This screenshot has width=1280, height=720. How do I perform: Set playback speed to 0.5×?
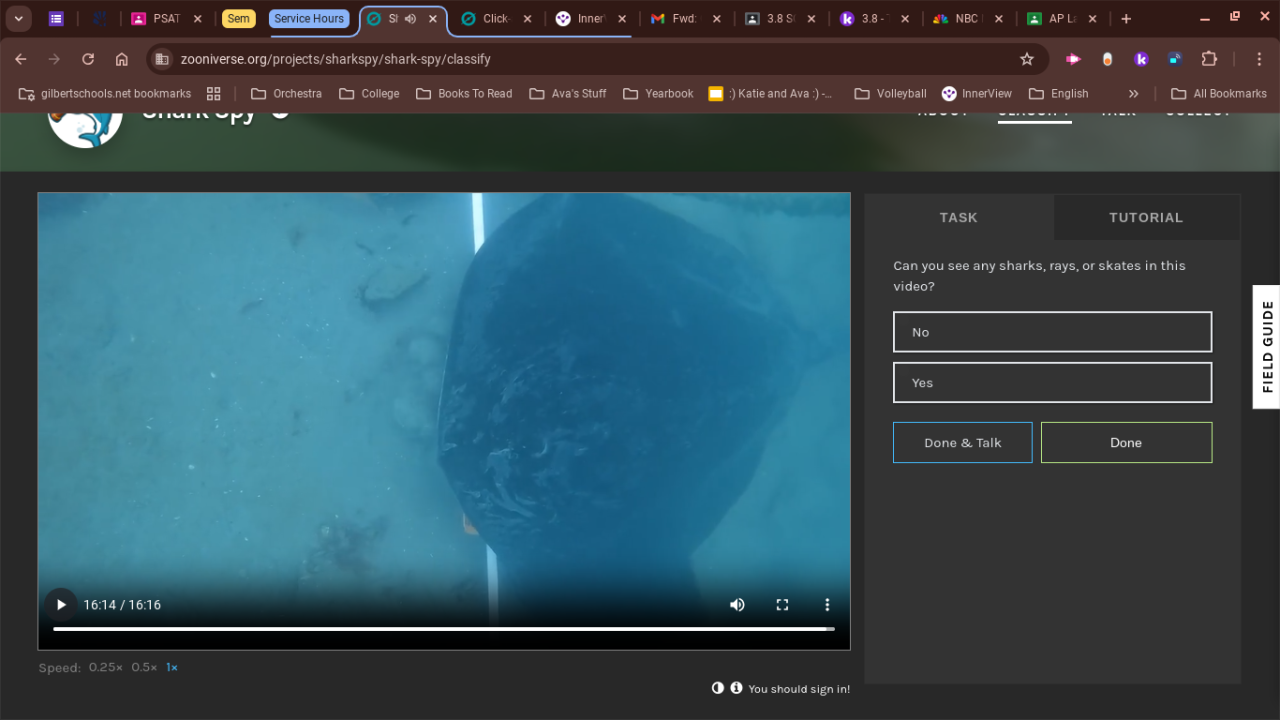click(x=144, y=667)
